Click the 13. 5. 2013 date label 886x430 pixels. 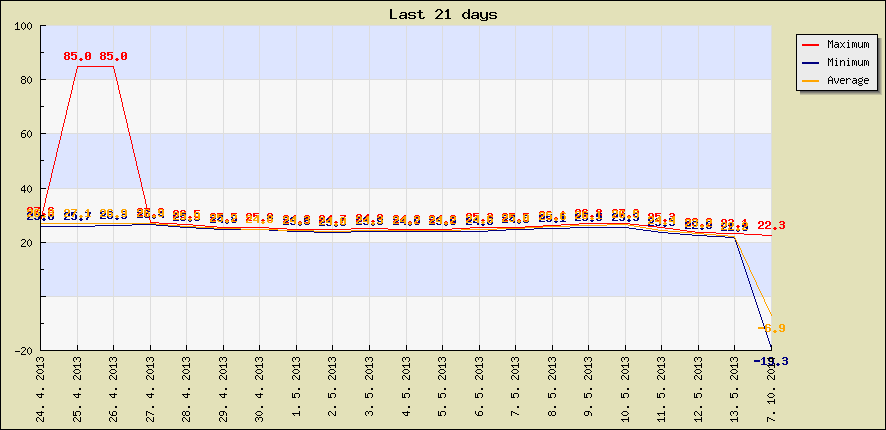click(735, 390)
